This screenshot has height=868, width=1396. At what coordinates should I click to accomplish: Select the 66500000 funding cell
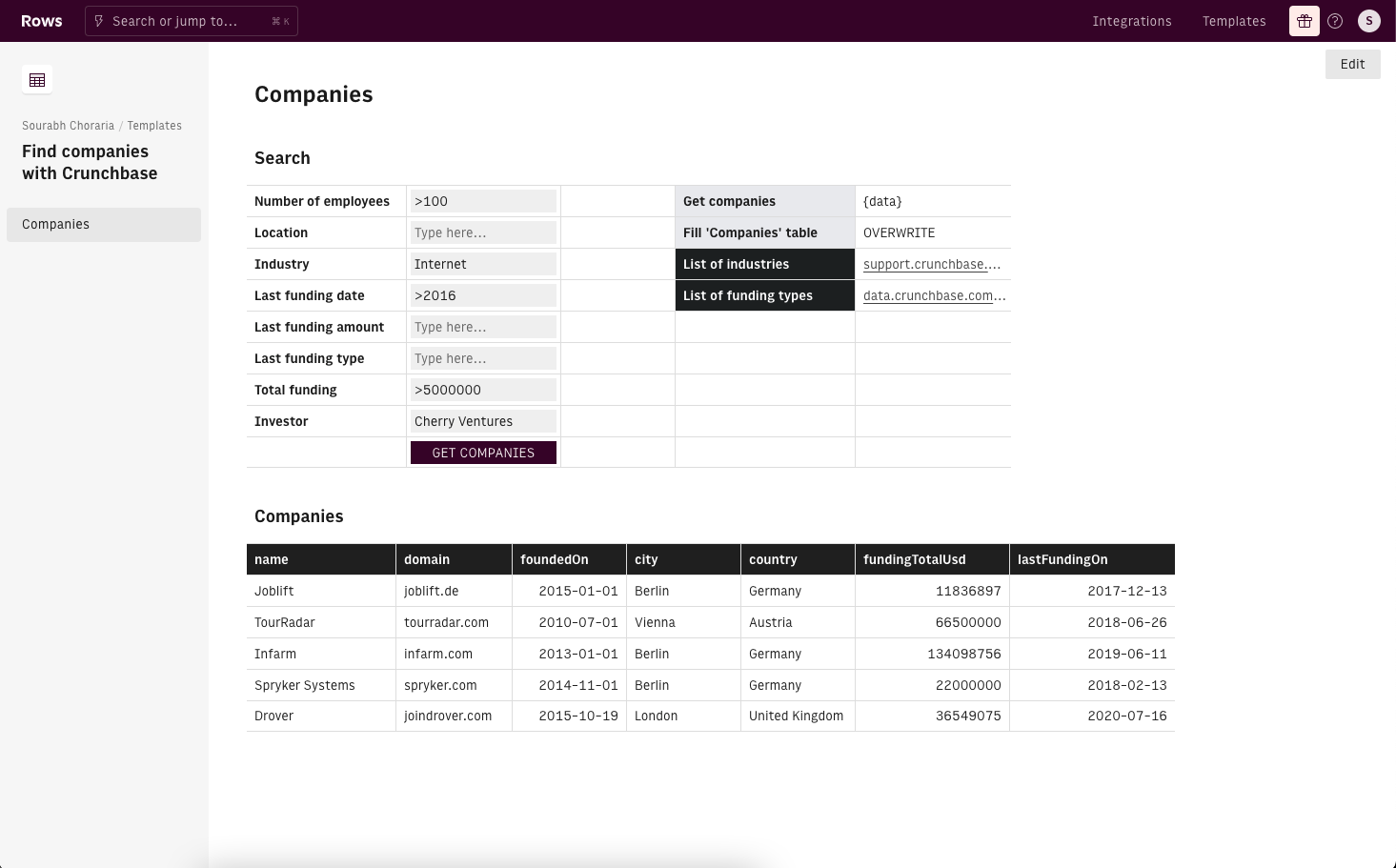[x=932, y=622]
